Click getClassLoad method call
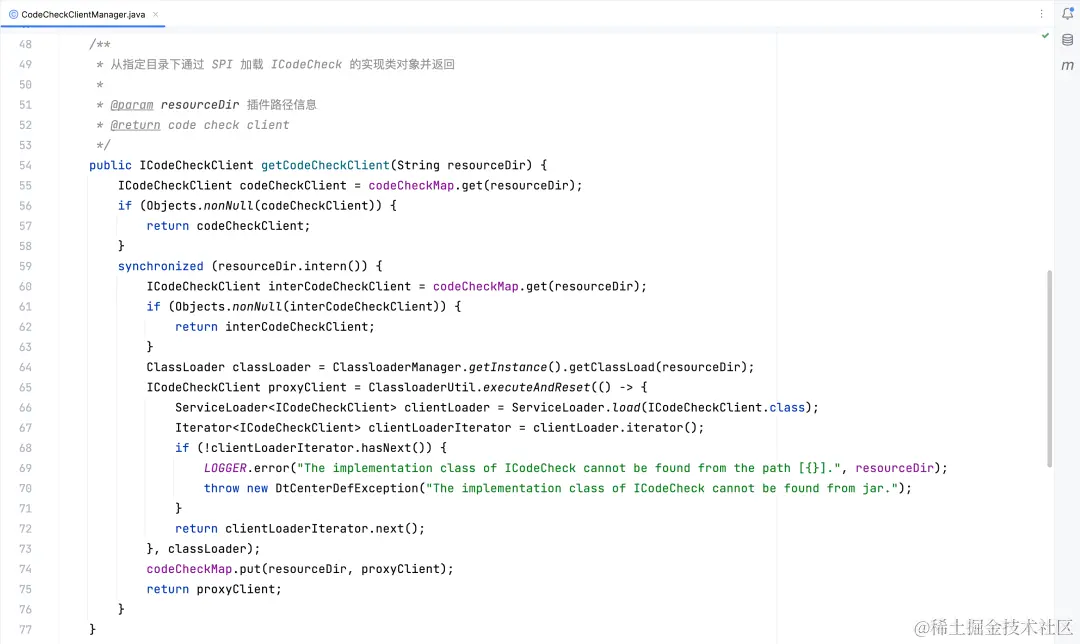The height and width of the screenshot is (644, 1080). point(612,367)
